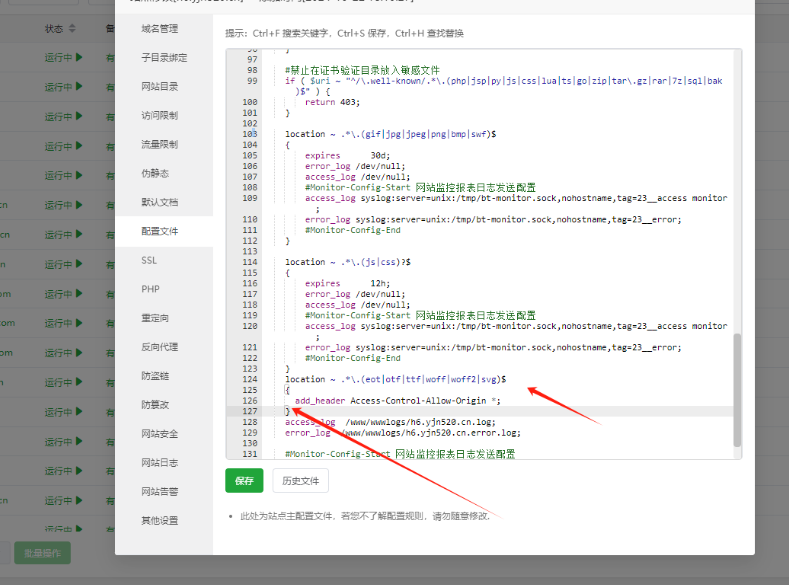This screenshot has width=789, height=585.
Task: Click line number 124 in the gutter
Action: pyautogui.click(x=250, y=379)
